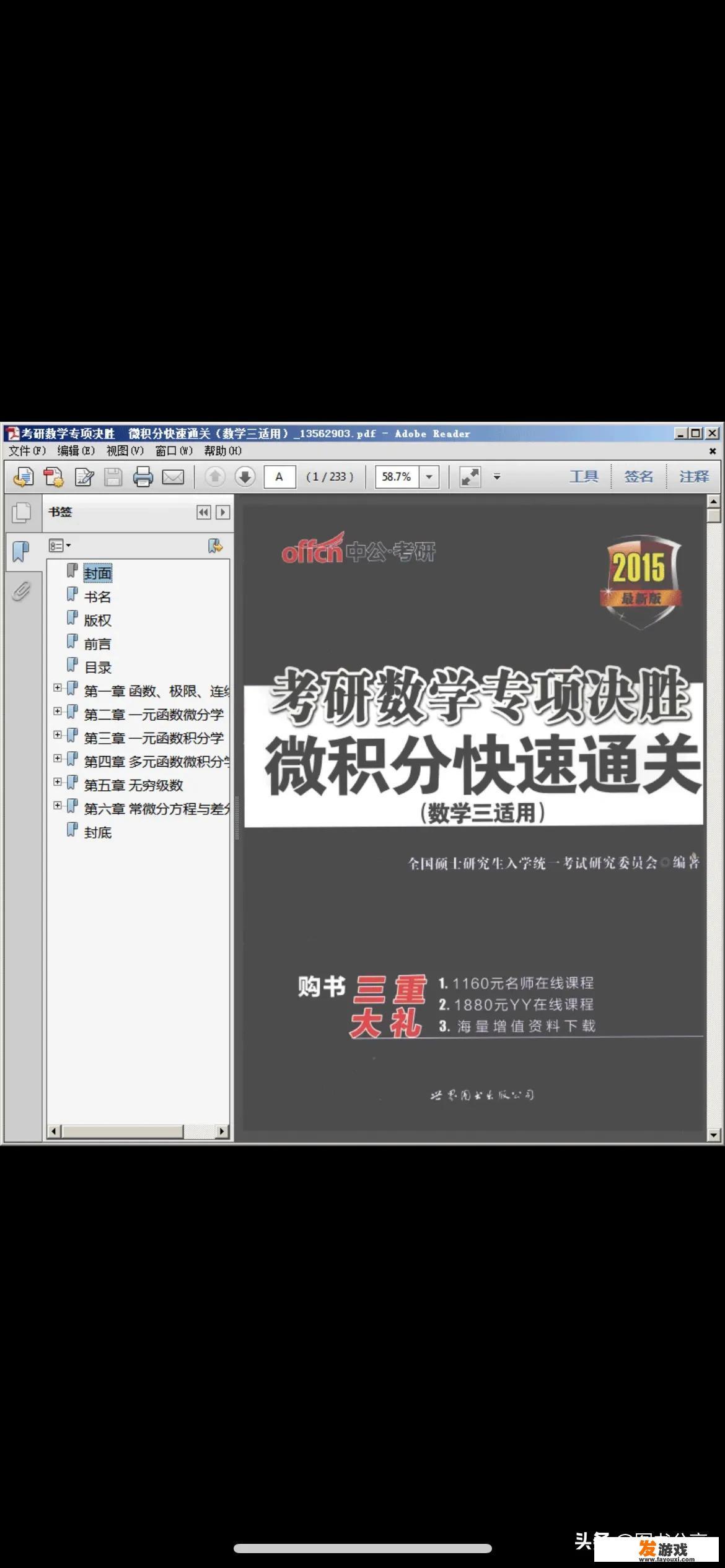
Task: Expand the 第四章 多元函数微积分学 node
Action: click(57, 758)
